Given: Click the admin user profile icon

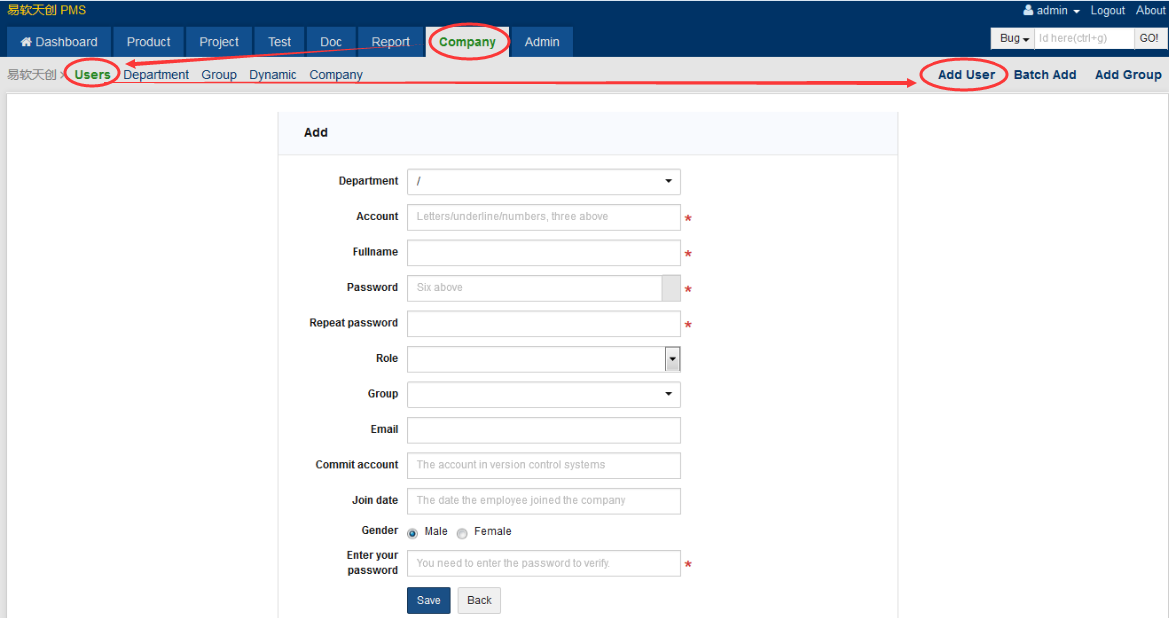Looking at the screenshot, I should click(x=1028, y=10).
